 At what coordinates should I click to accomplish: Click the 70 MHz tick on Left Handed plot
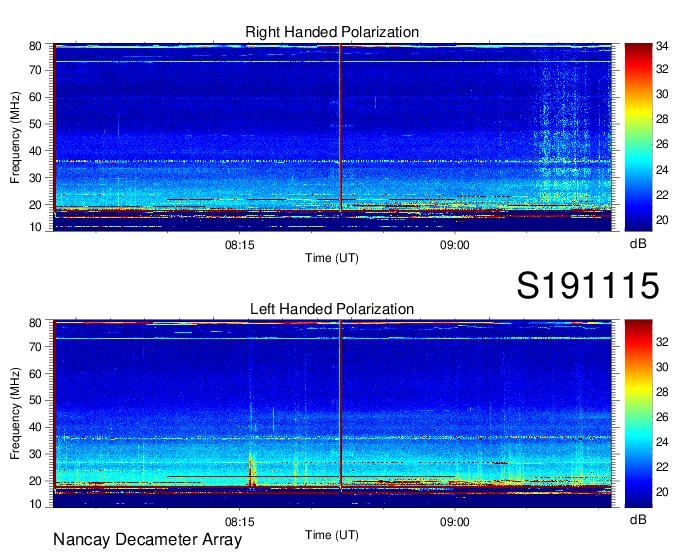pos(35,346)
